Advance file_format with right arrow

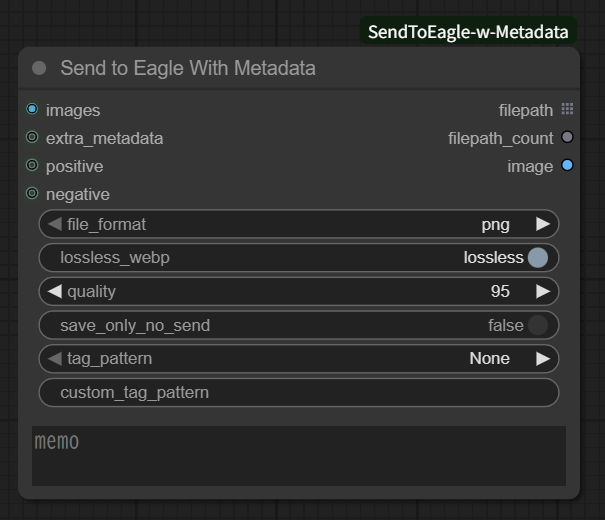[543, 224]
